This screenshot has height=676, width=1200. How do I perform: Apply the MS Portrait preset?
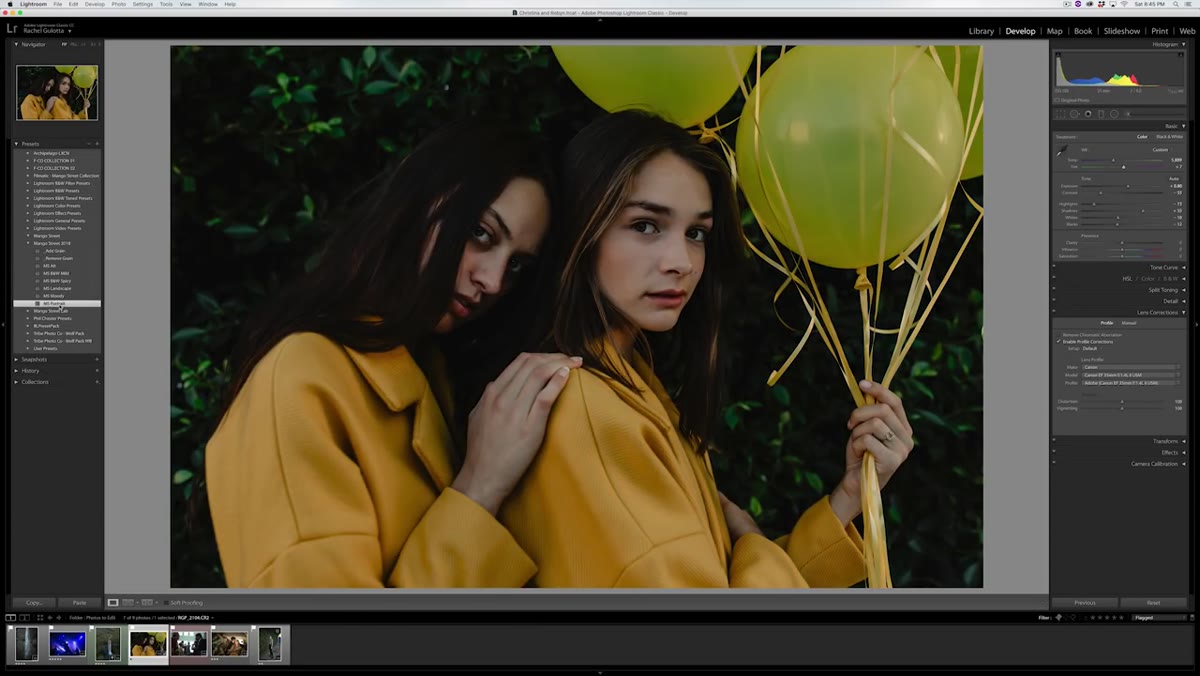tap(56, 303)
